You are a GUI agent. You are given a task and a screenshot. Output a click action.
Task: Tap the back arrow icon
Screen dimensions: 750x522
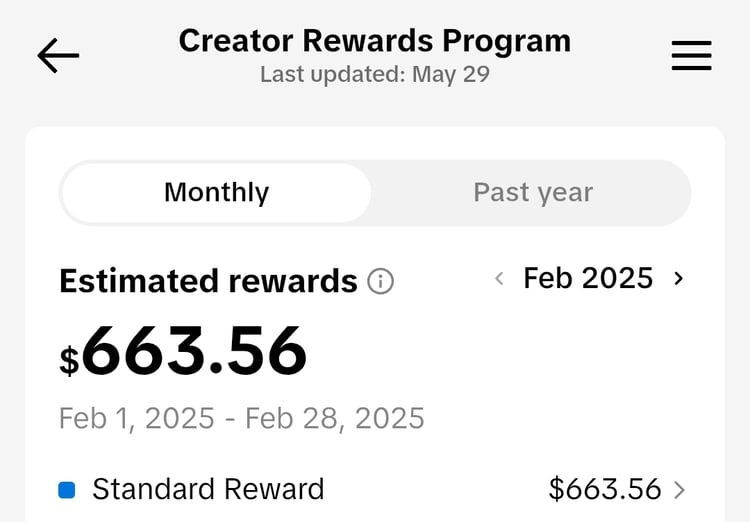point(58,56)
